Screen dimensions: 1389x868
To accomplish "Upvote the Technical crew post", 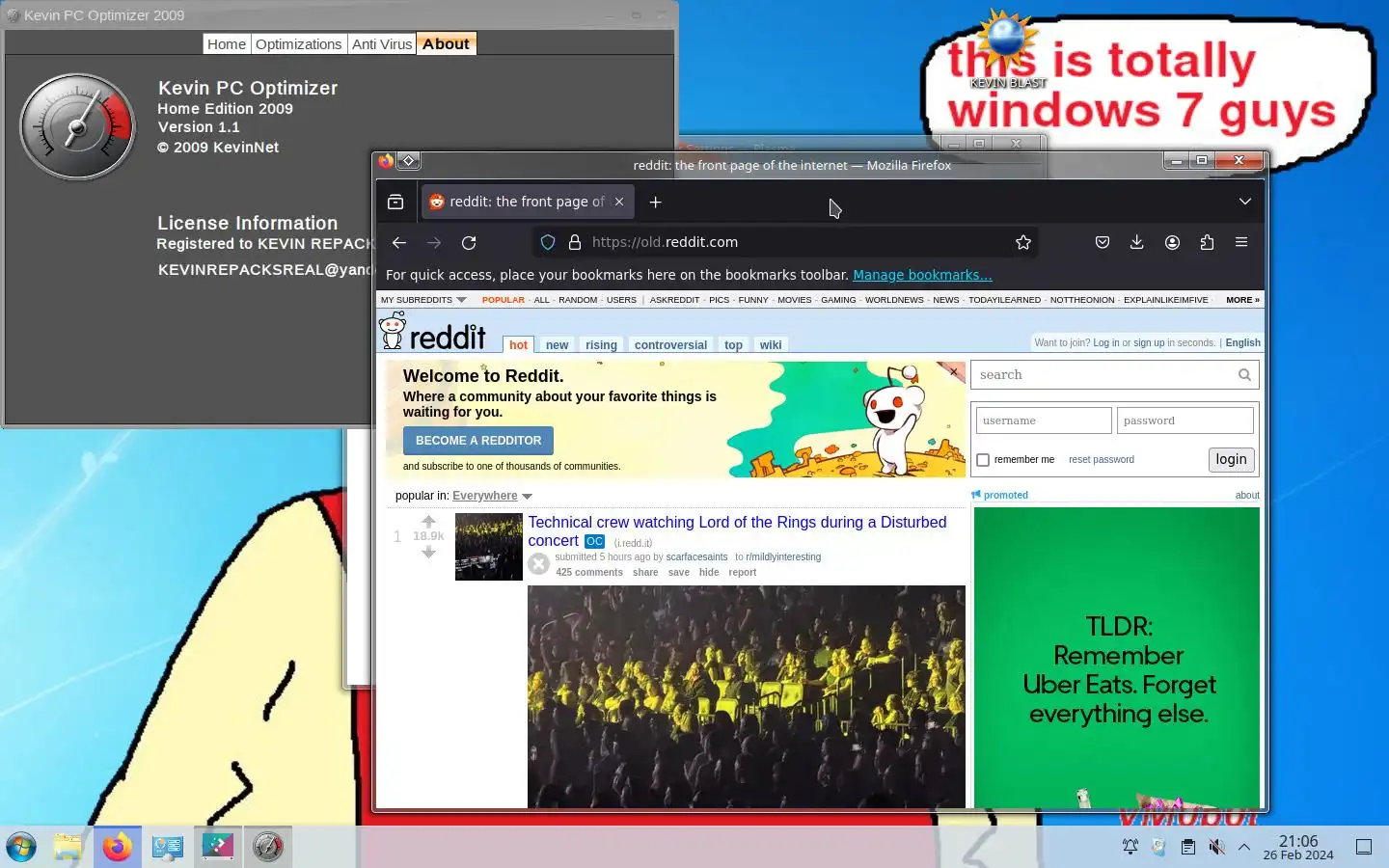I will (x=429, y=522).
